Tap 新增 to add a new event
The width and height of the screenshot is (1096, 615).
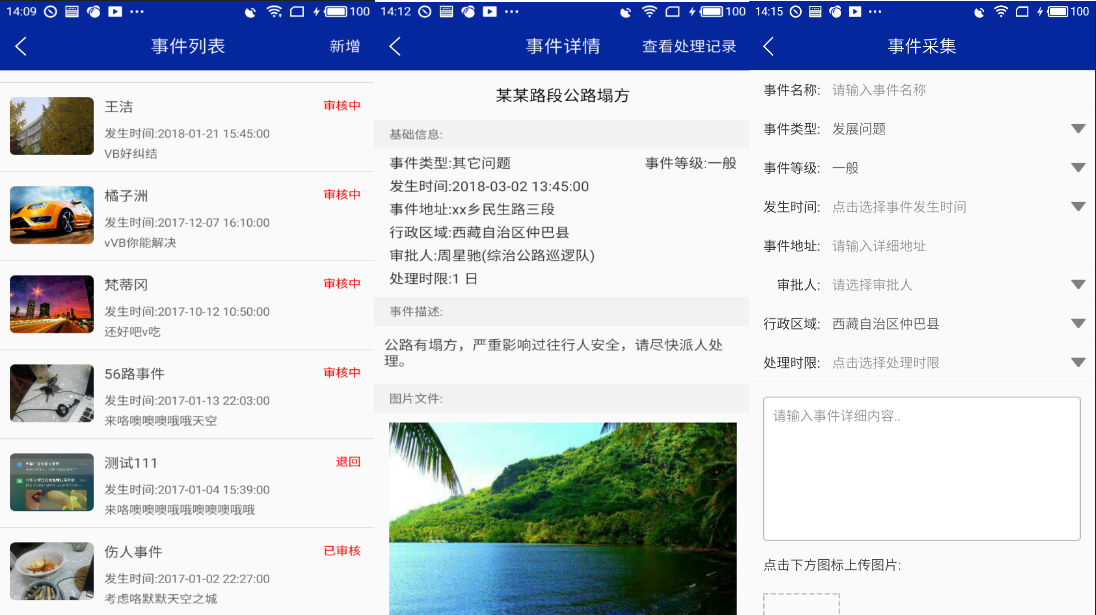(x=345, y=47)
